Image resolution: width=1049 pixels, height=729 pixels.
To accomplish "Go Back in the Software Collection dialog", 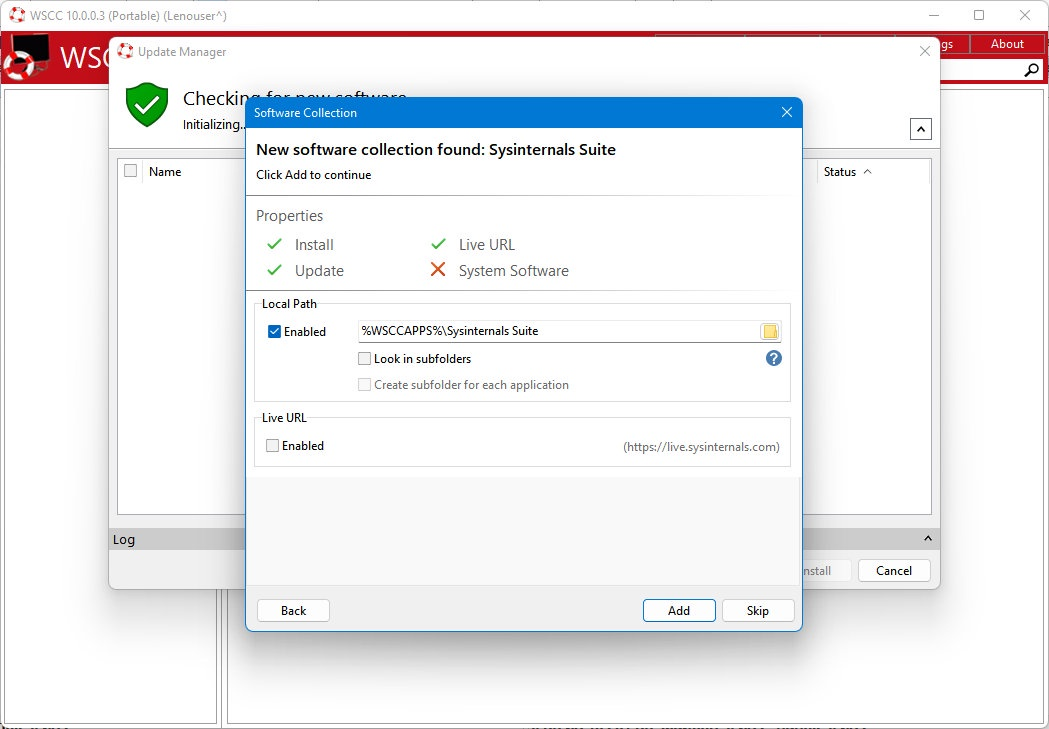I will click(293, 611).
